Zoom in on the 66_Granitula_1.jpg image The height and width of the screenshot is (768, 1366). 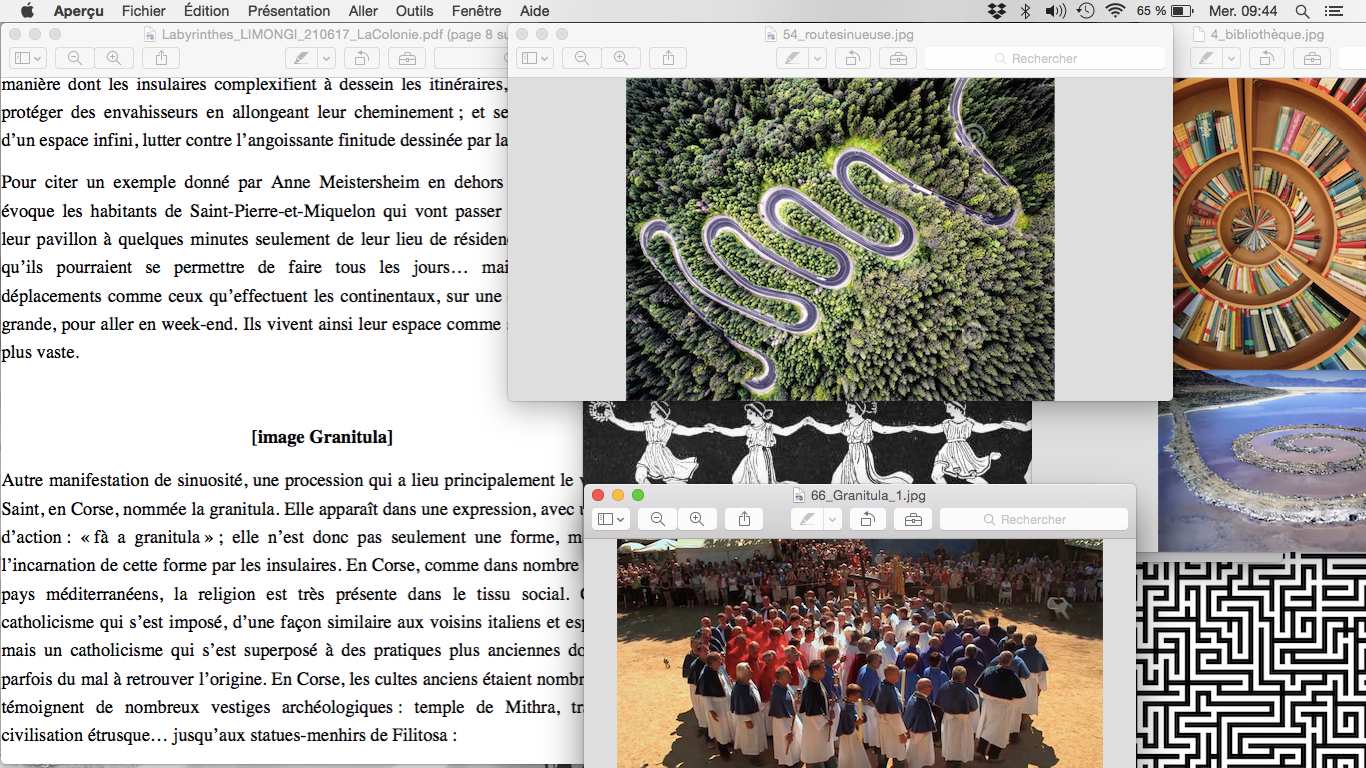coord(697,519)
